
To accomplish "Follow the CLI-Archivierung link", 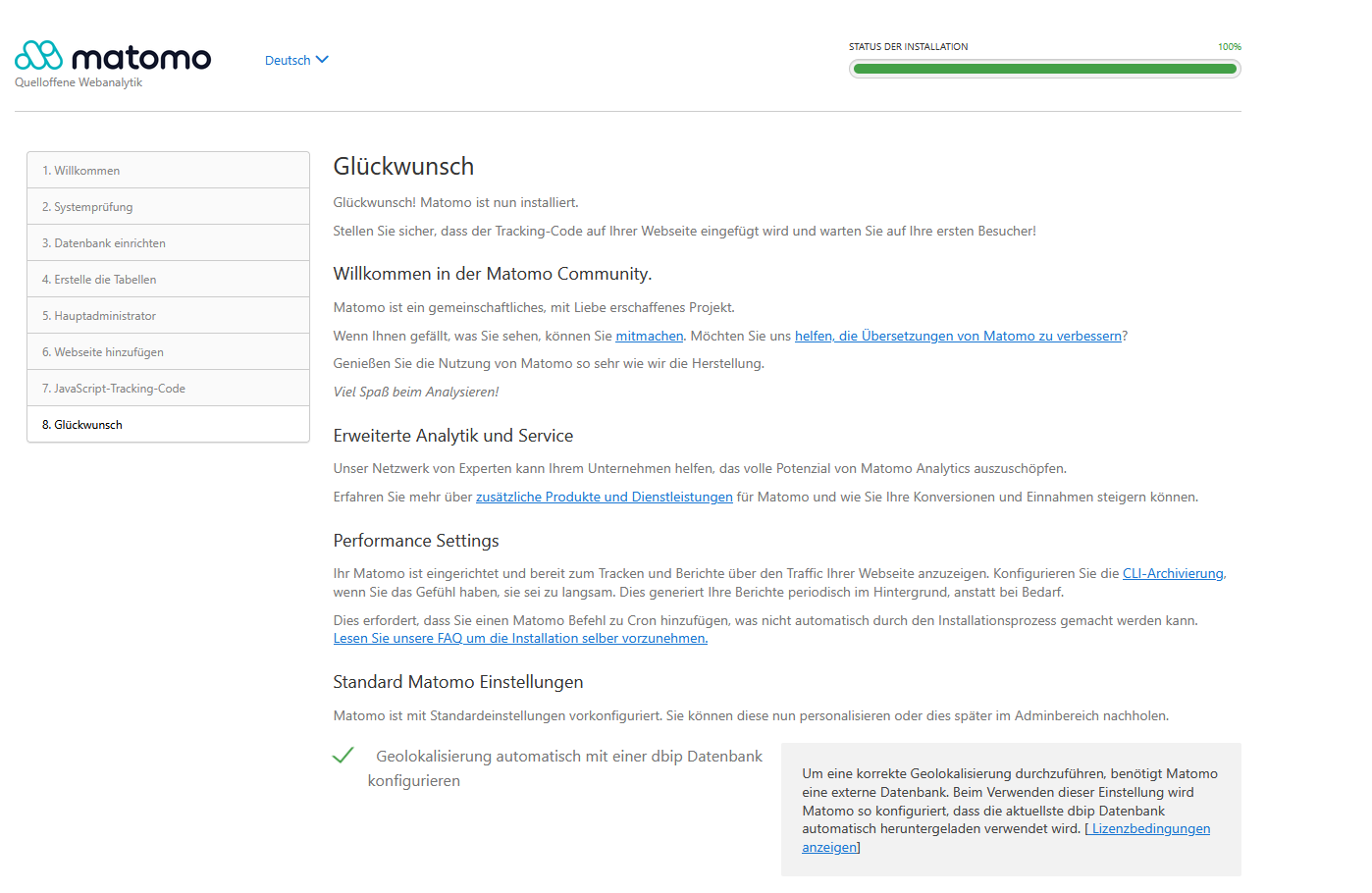I will click(1173, 573).
